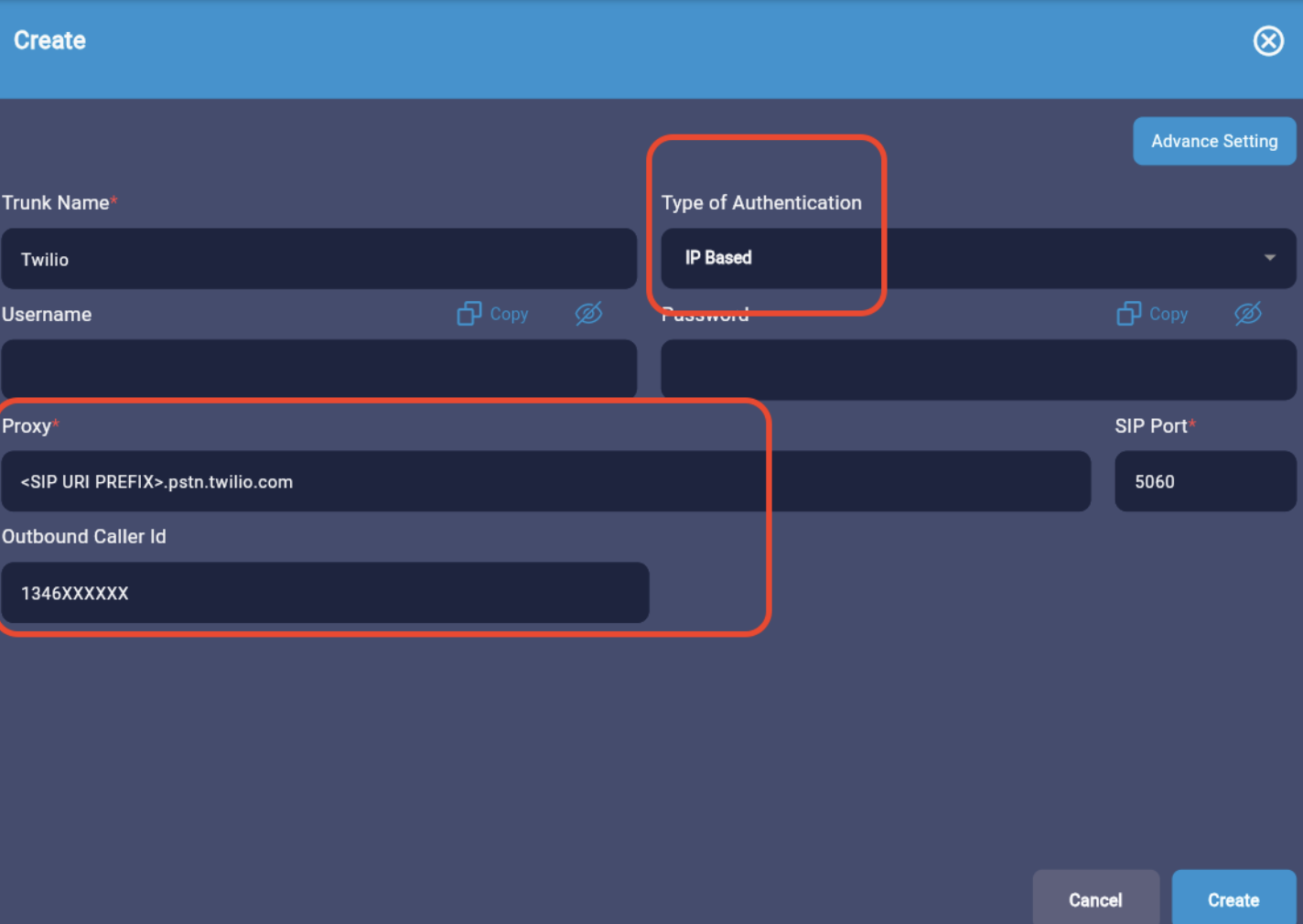Click the Trunk Name field showing Twilio
This screenshot has width=1303, height=924.
coord(318,259)
